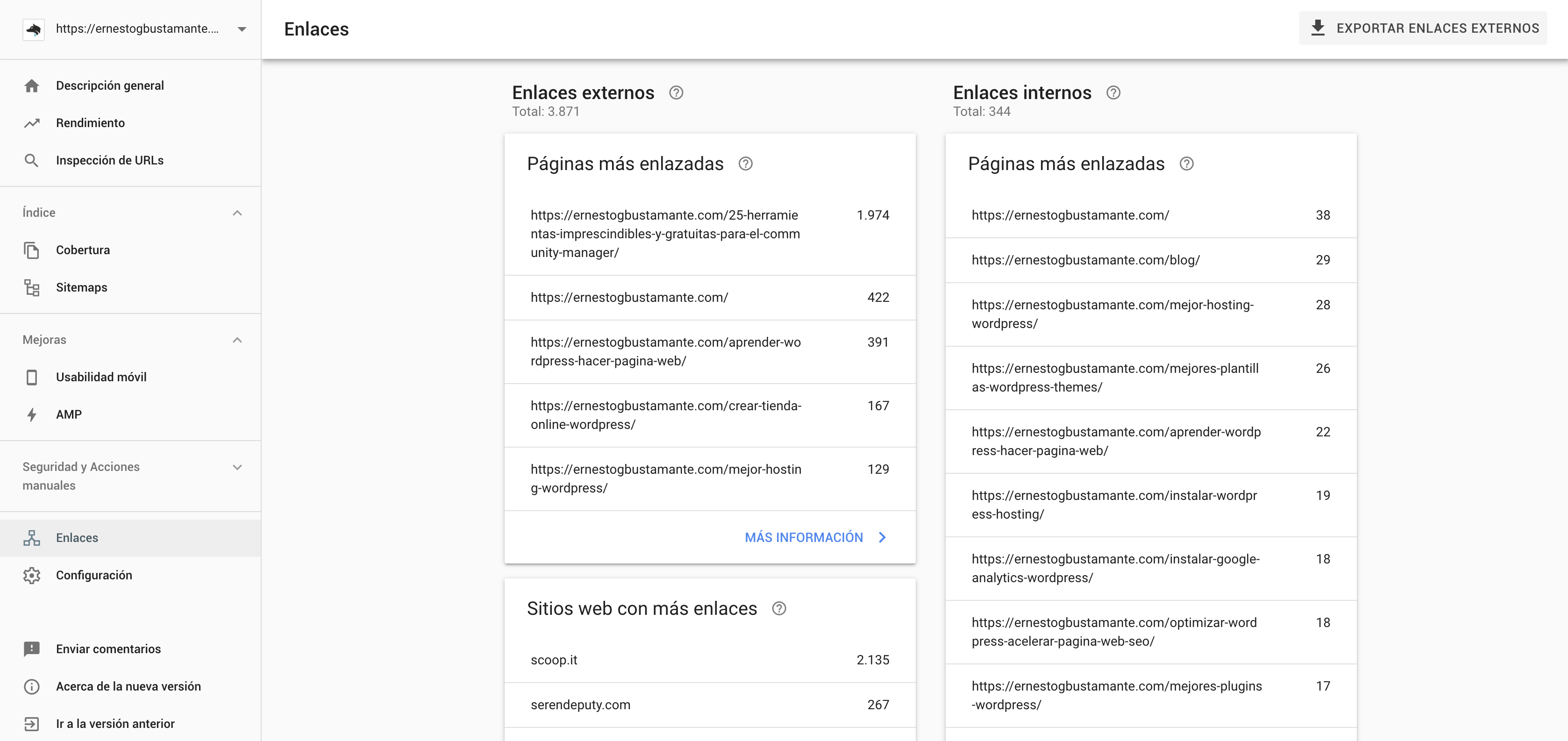Viewport: 1568px width, 741px height.
Task: Select internal mejor-hosting-wordpress row with 28
Action: pos(1150,315)
